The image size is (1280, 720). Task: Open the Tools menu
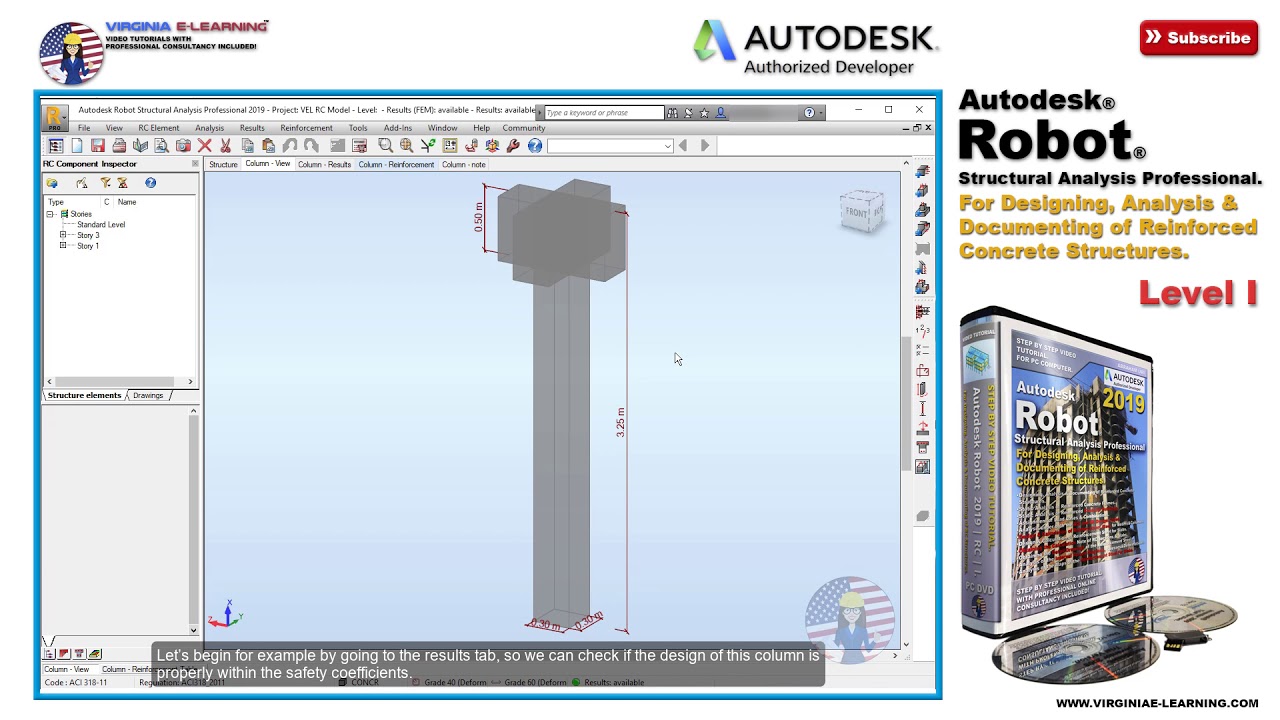point(358,128)
